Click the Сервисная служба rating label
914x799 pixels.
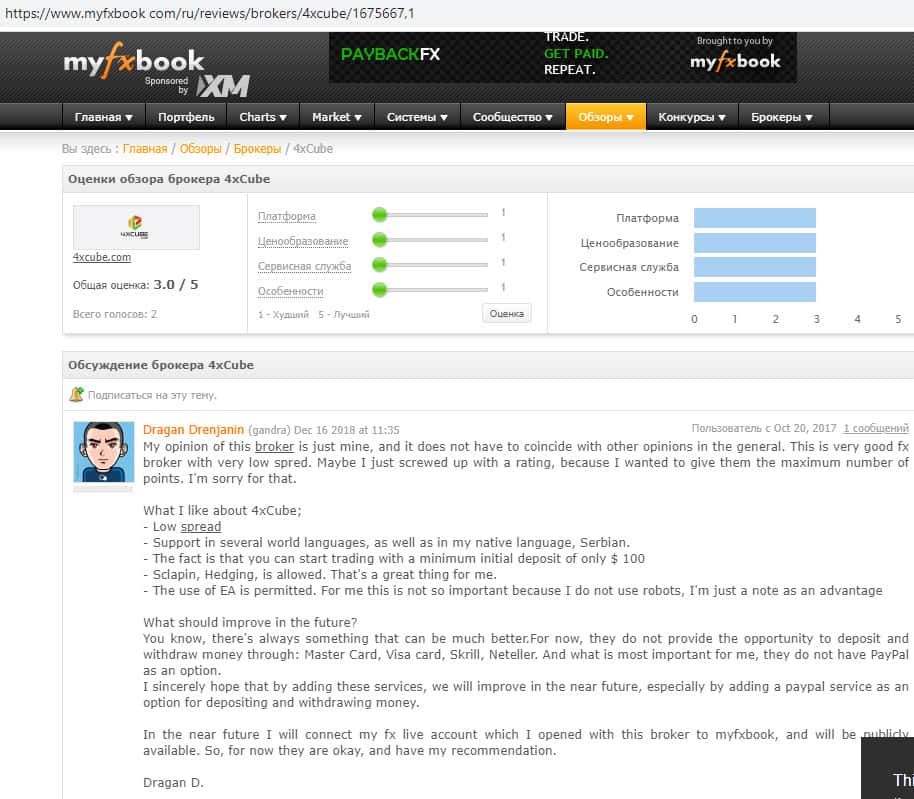click(304, 266)
